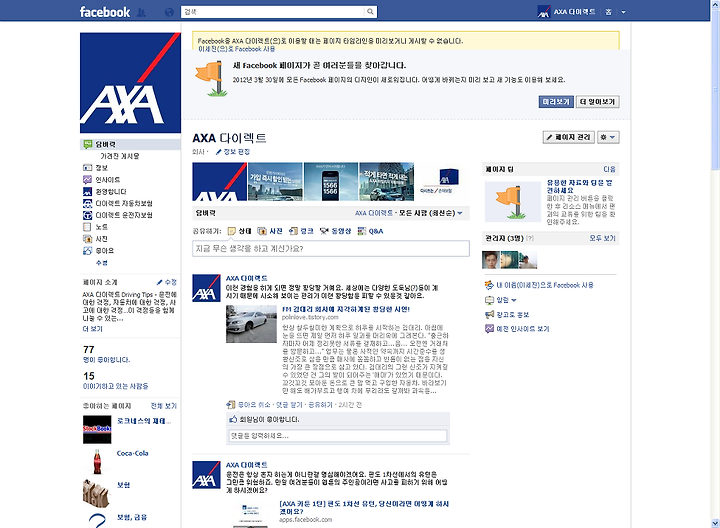Click the small AXA profile icon in the header
The height and width of the screenshot is (528, 720).
click(544, 12)
